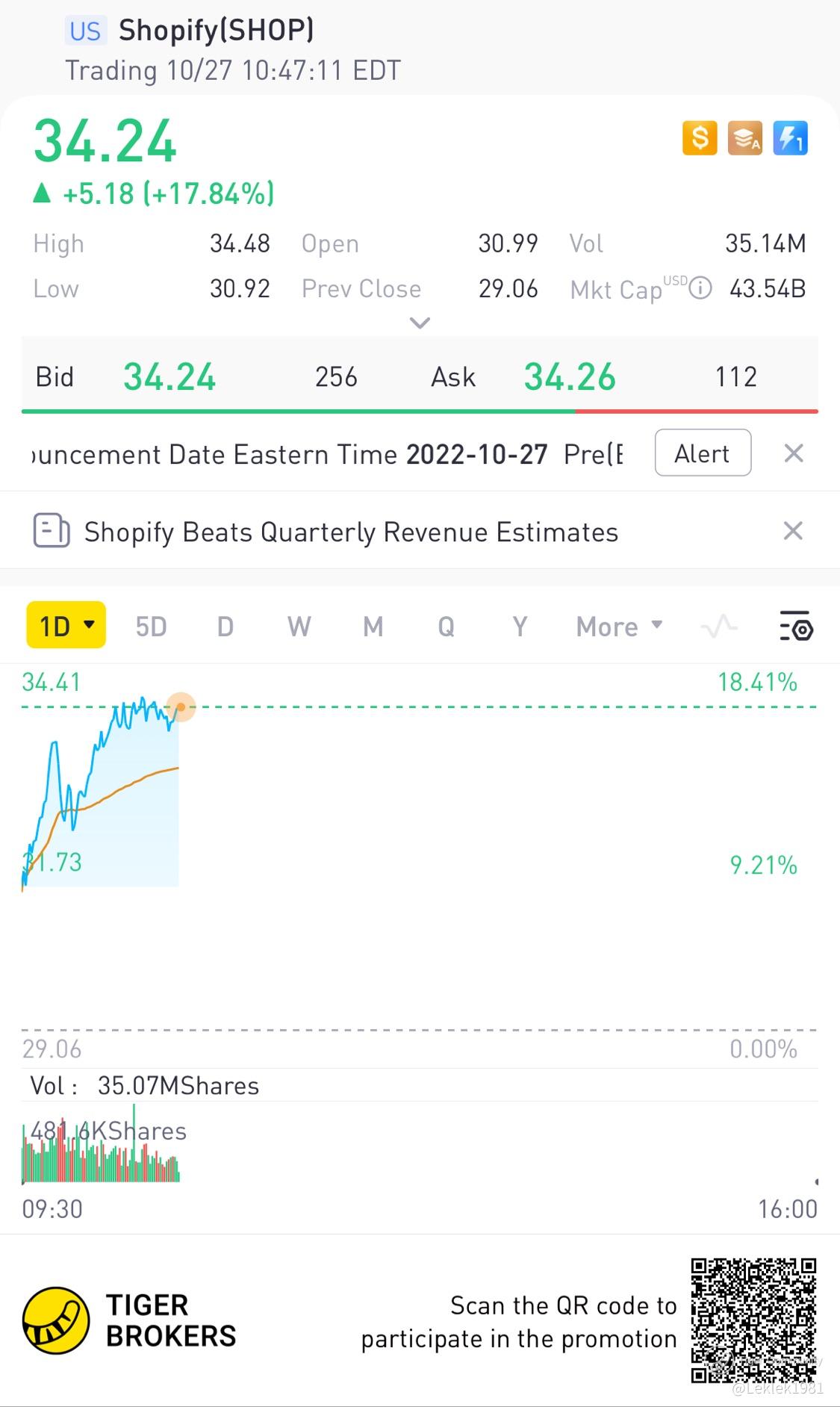The image size is (840, 1407).
Task: Open the More timeframes dropdown
Action: (619, 626)
